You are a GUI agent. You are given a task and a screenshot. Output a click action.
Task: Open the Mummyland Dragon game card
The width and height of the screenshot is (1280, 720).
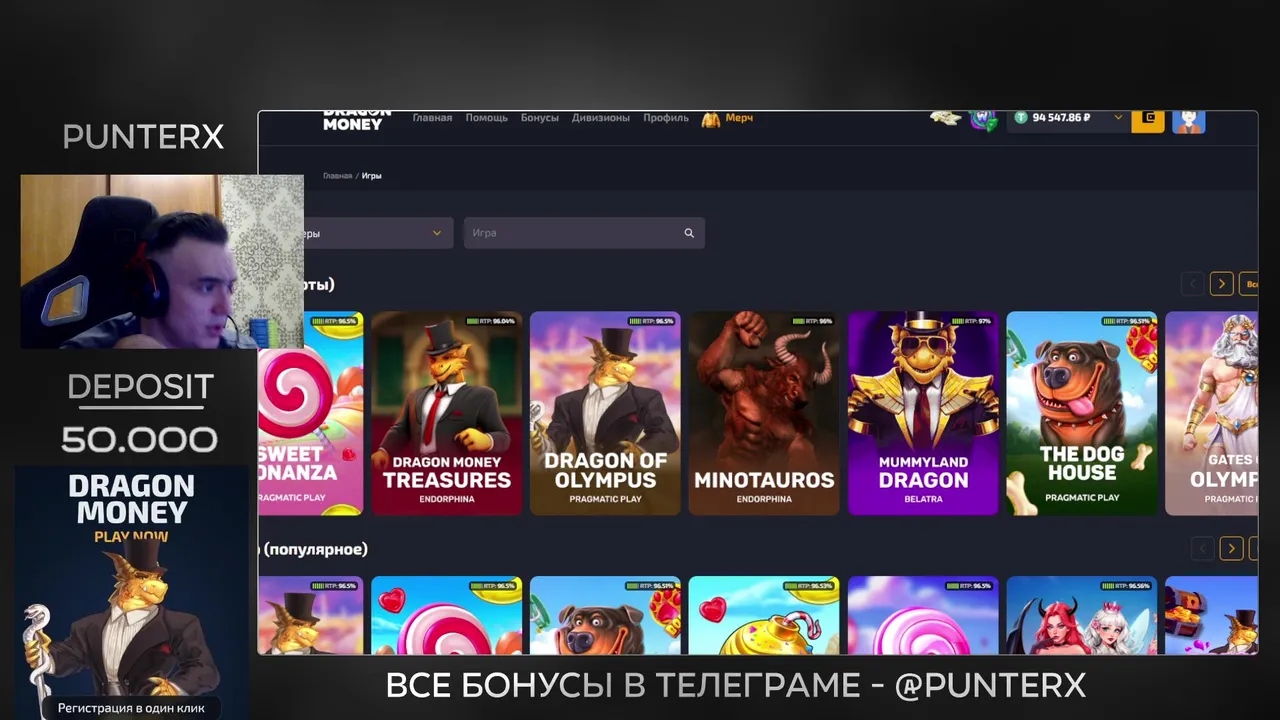(923, 413)
